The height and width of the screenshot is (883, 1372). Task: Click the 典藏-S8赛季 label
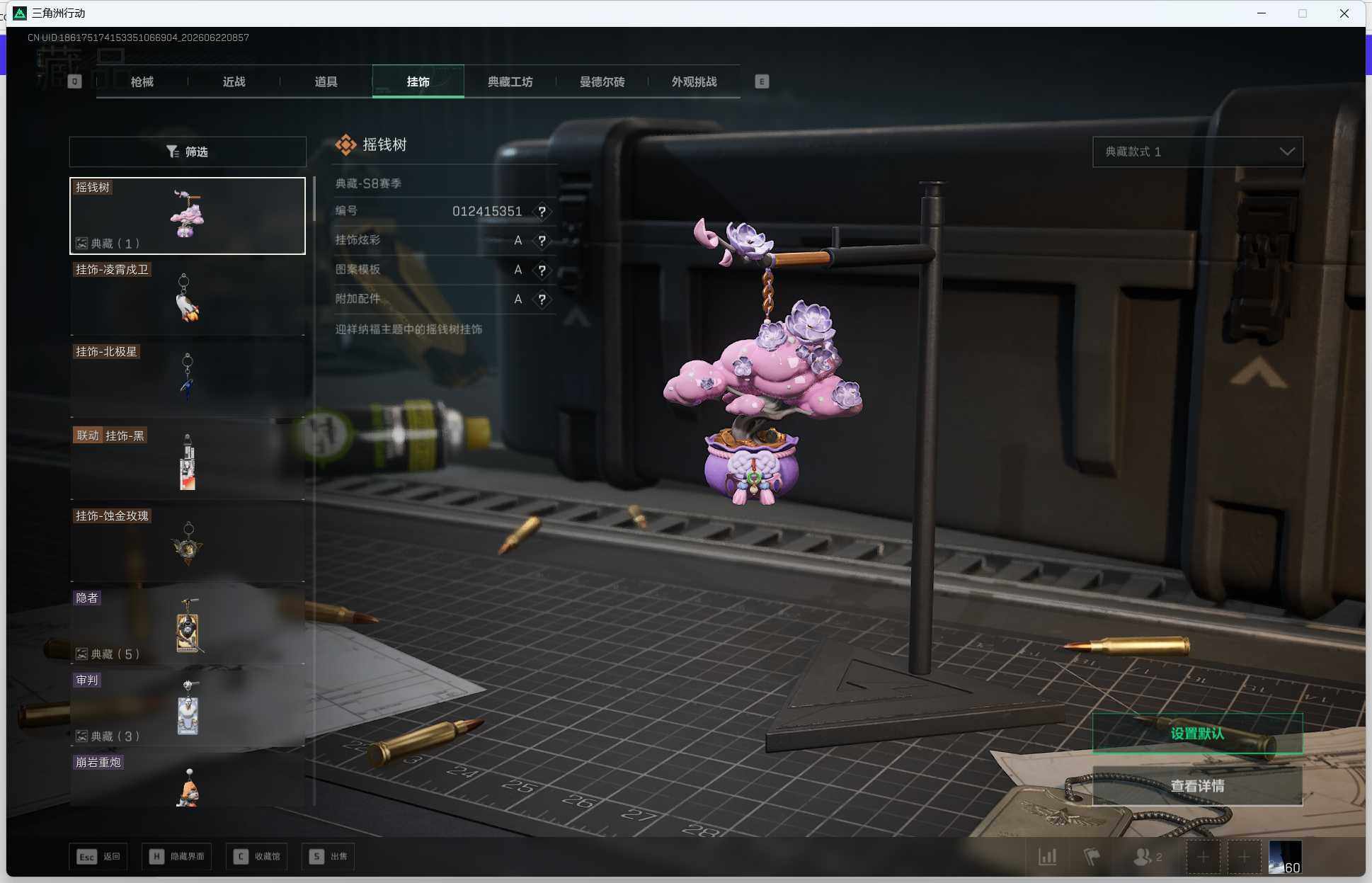pos(368,183)
